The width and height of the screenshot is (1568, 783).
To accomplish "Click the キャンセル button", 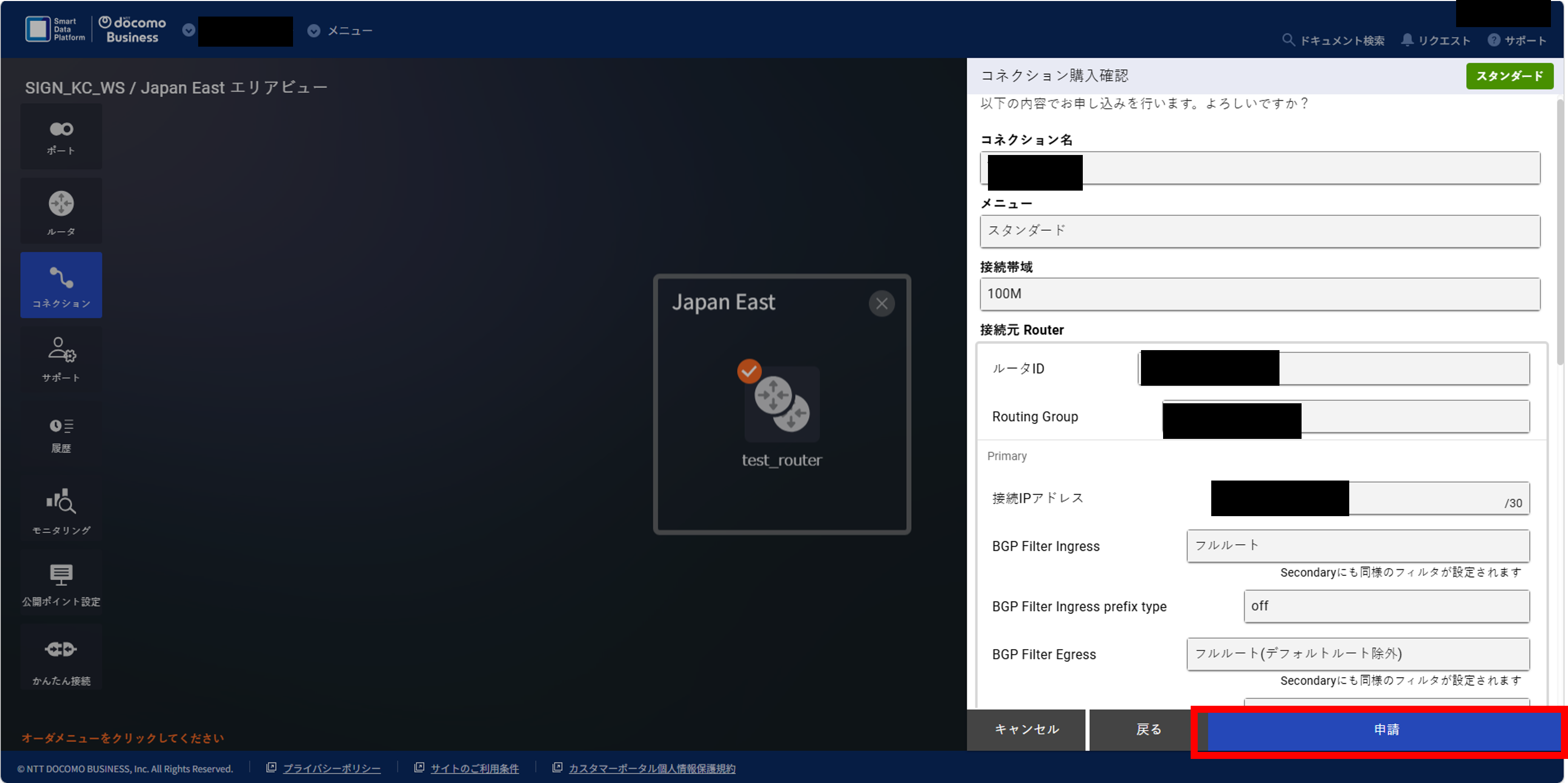I will pos(1026,729).
